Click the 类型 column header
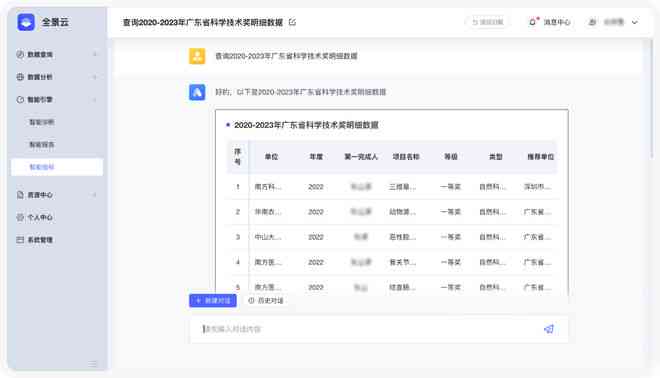 [496, 157]
